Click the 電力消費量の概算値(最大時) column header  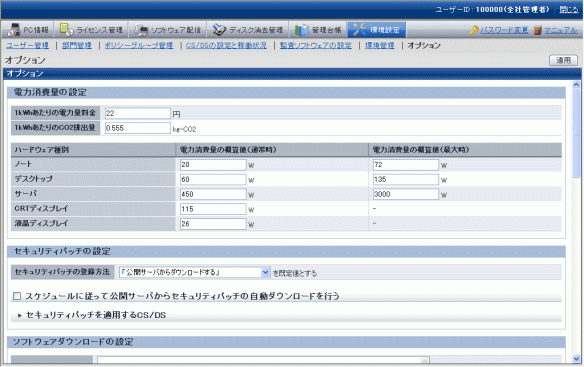click(x=465, y=150)
